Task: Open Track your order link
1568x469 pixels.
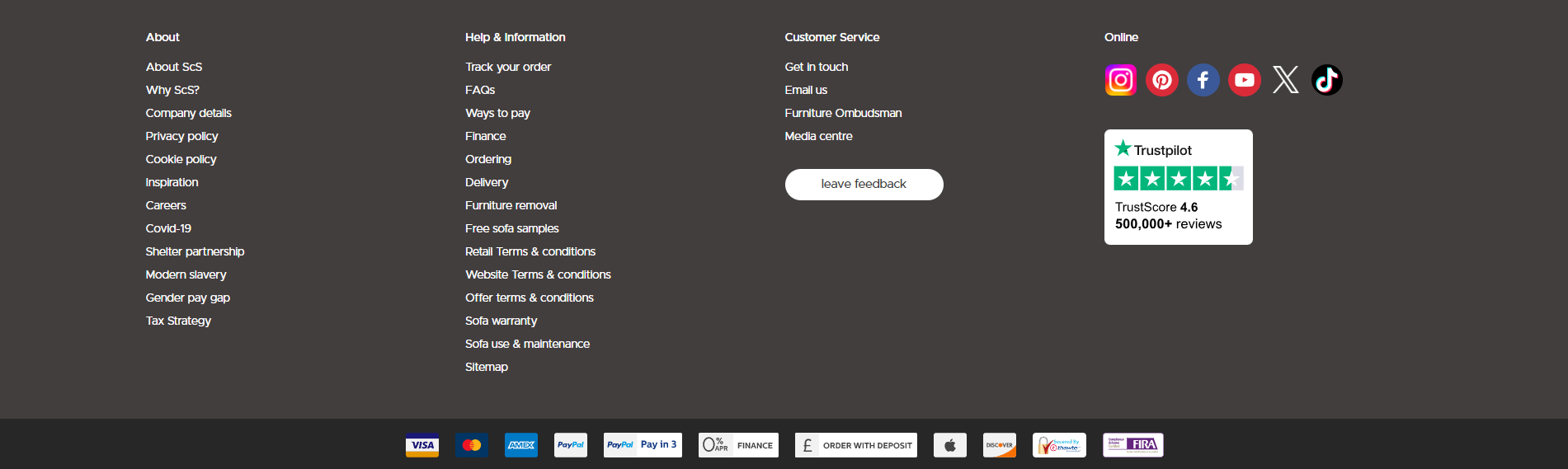Action: pos(508,67)
